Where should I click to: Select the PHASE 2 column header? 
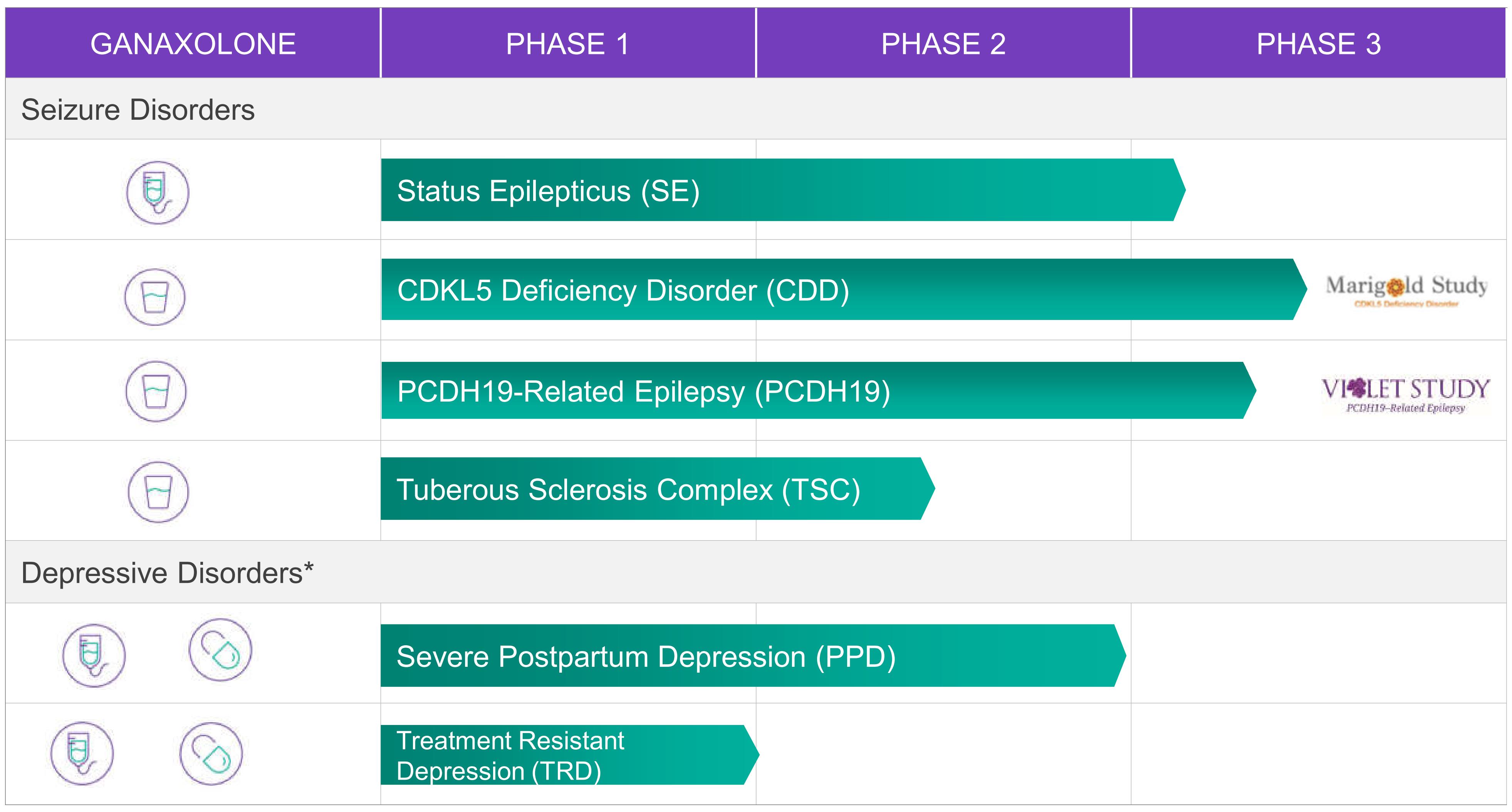pos(943,44)
